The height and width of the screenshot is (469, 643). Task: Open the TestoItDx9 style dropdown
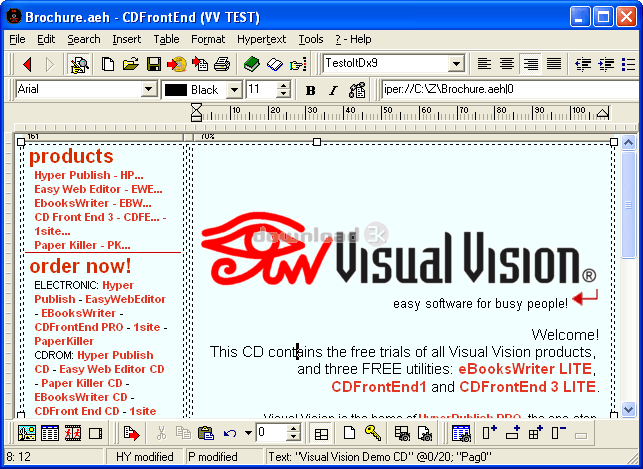pyautogui.click(x=456, y=64)
